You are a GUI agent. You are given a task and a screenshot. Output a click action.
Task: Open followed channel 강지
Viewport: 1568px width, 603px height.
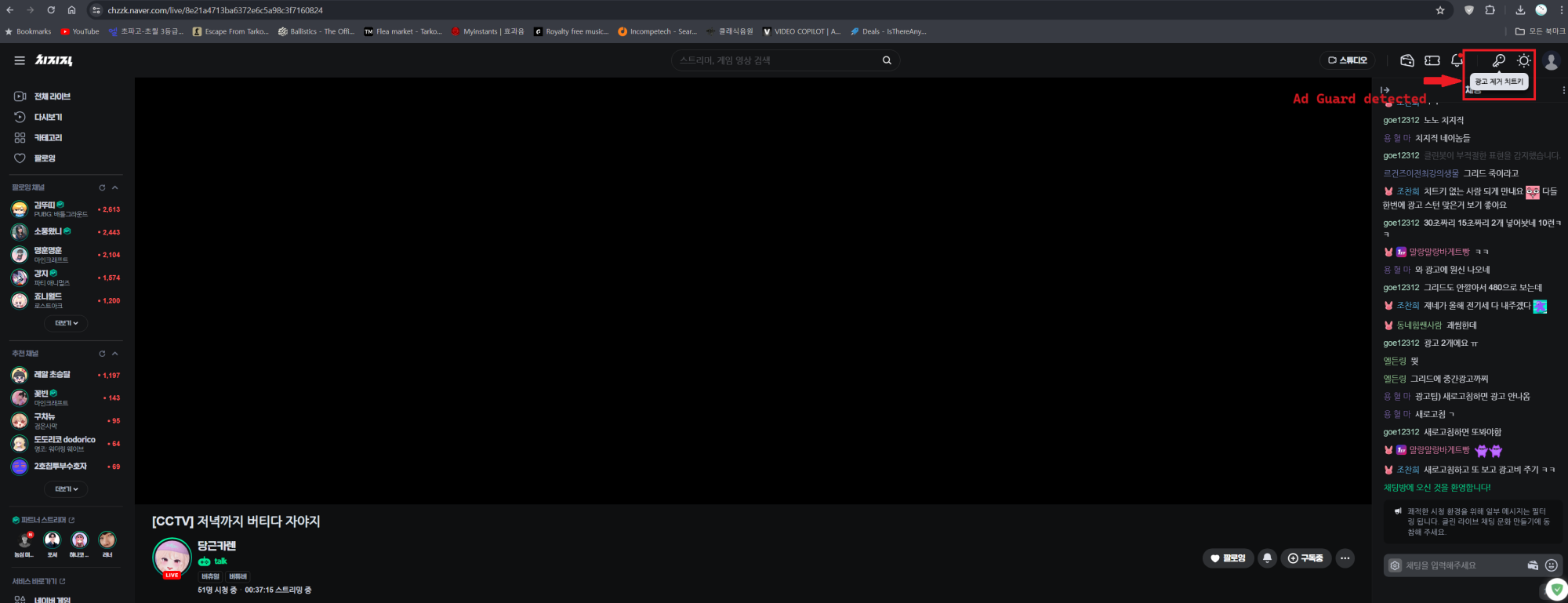66,278
